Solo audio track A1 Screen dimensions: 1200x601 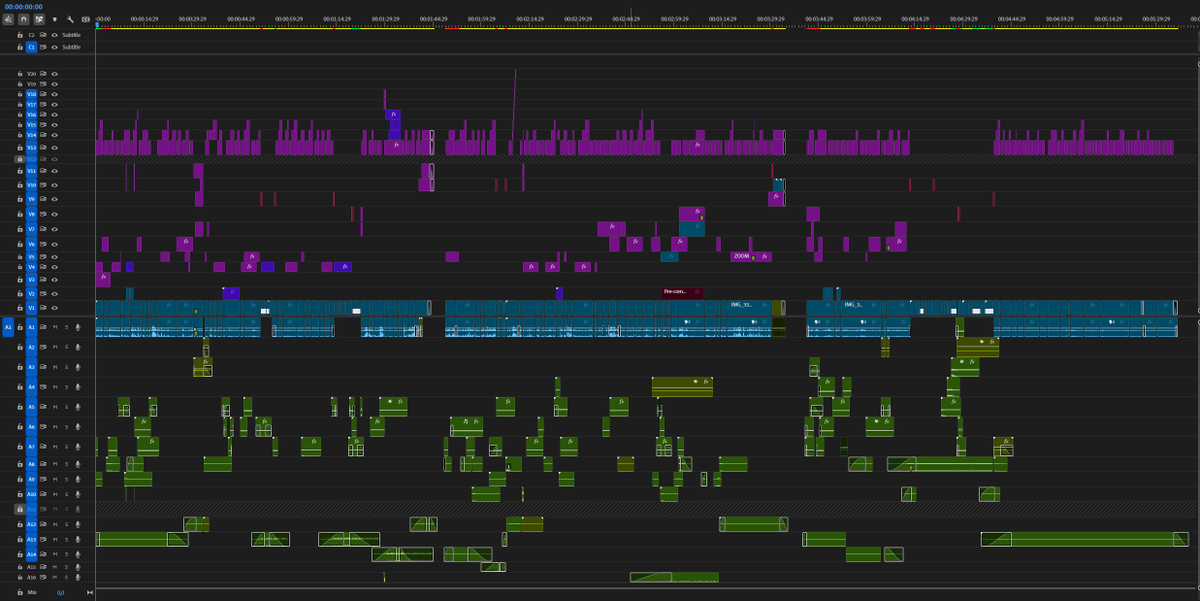click(67, 327)
